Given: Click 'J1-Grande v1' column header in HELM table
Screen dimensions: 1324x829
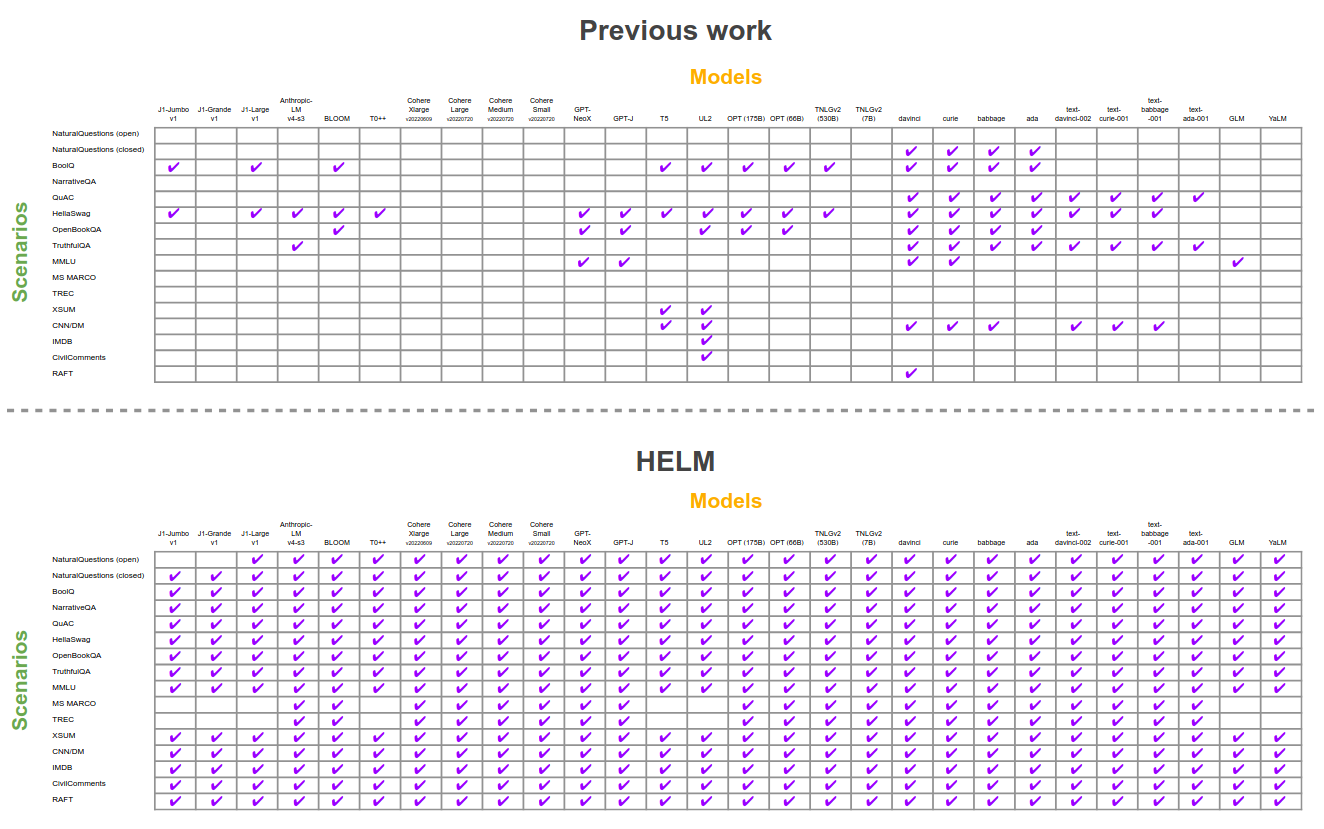Looking at the screenshot, I should point(214,538).
